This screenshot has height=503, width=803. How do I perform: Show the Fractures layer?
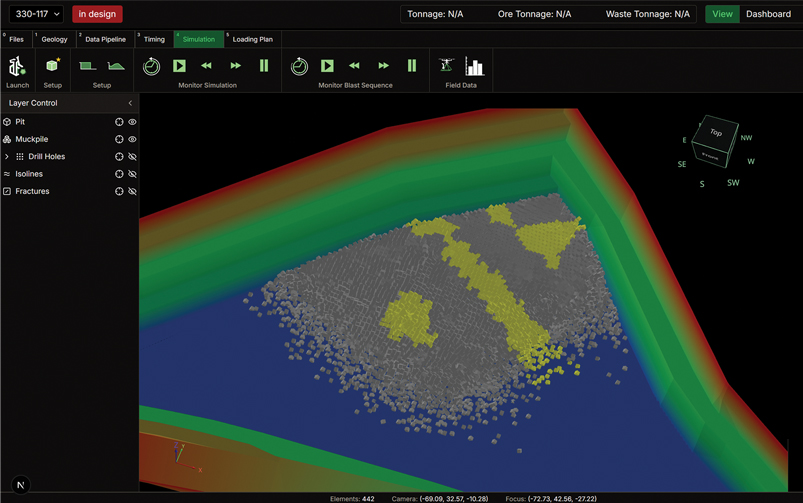click(x=132, y=191)
